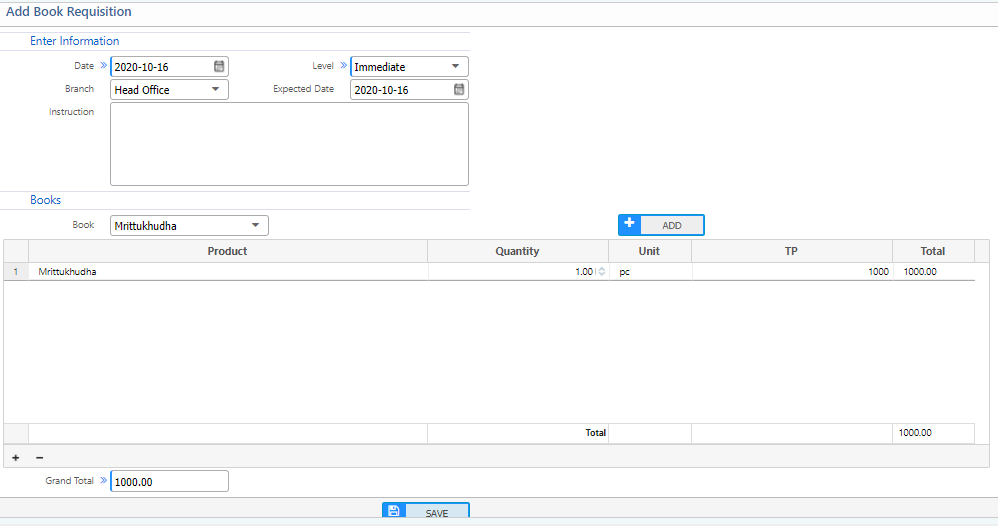The height and width of the screenshot is (526, 998).
Task: Click the Date text input
Action: point(160,67)
